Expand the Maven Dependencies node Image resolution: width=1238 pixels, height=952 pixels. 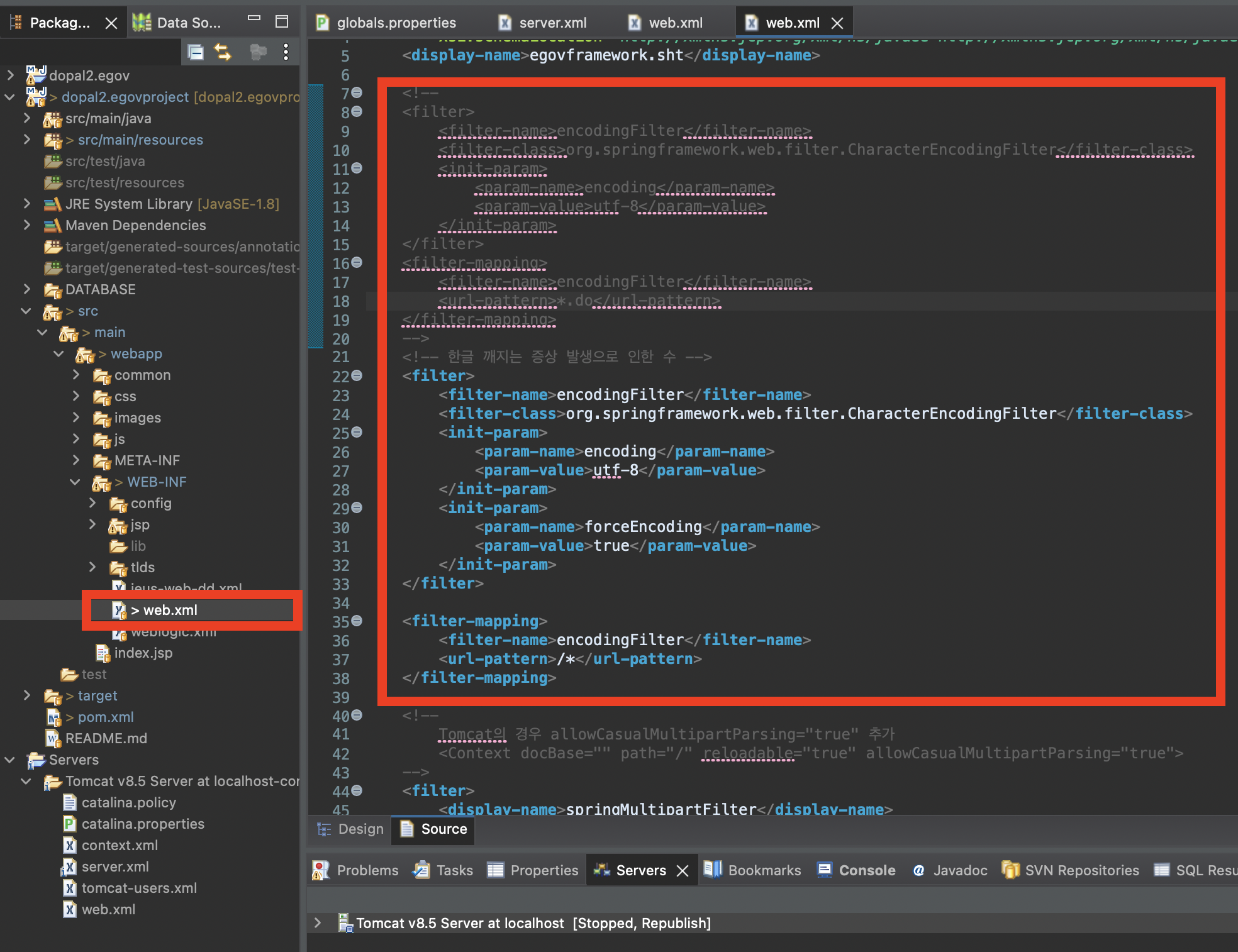(x=26, y=225)
